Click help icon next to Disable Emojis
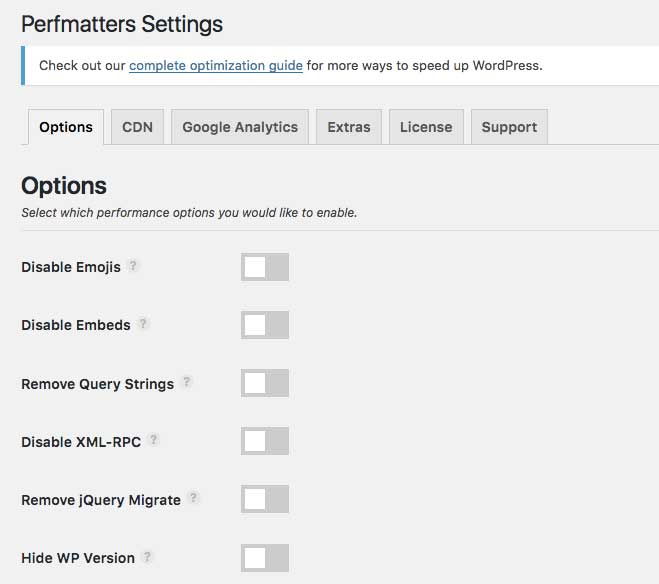 click(134, 266)
